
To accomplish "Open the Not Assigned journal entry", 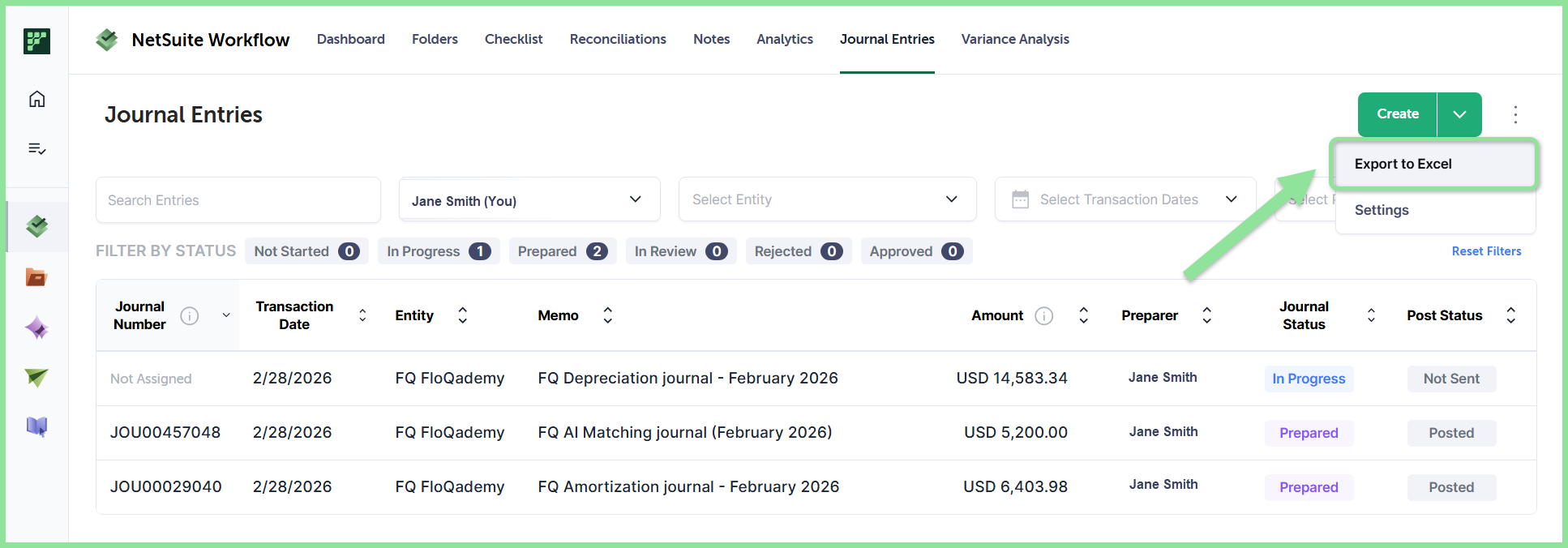I will tap(151, 379).
